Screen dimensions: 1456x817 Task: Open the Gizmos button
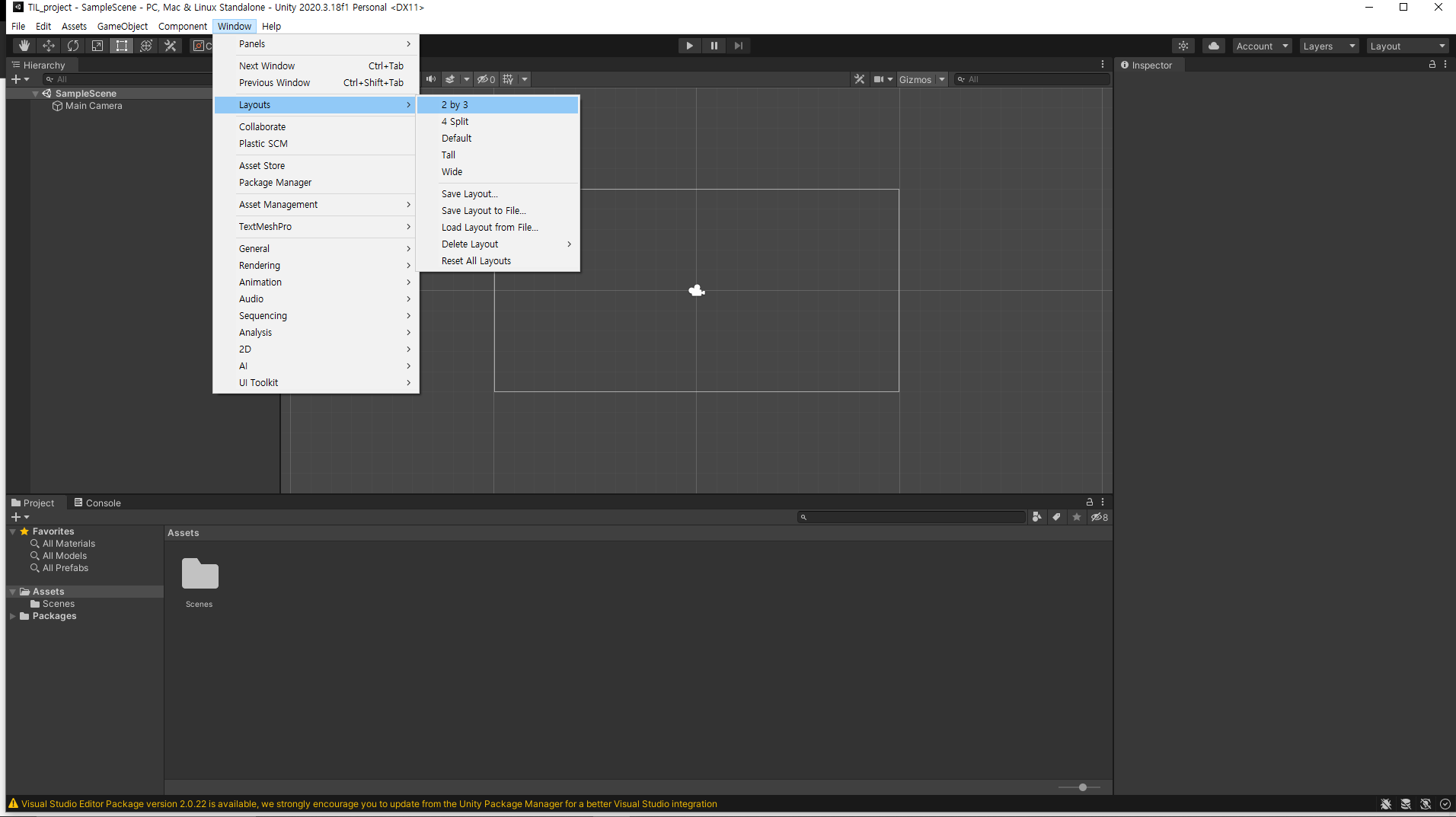[x=915, y=79]
